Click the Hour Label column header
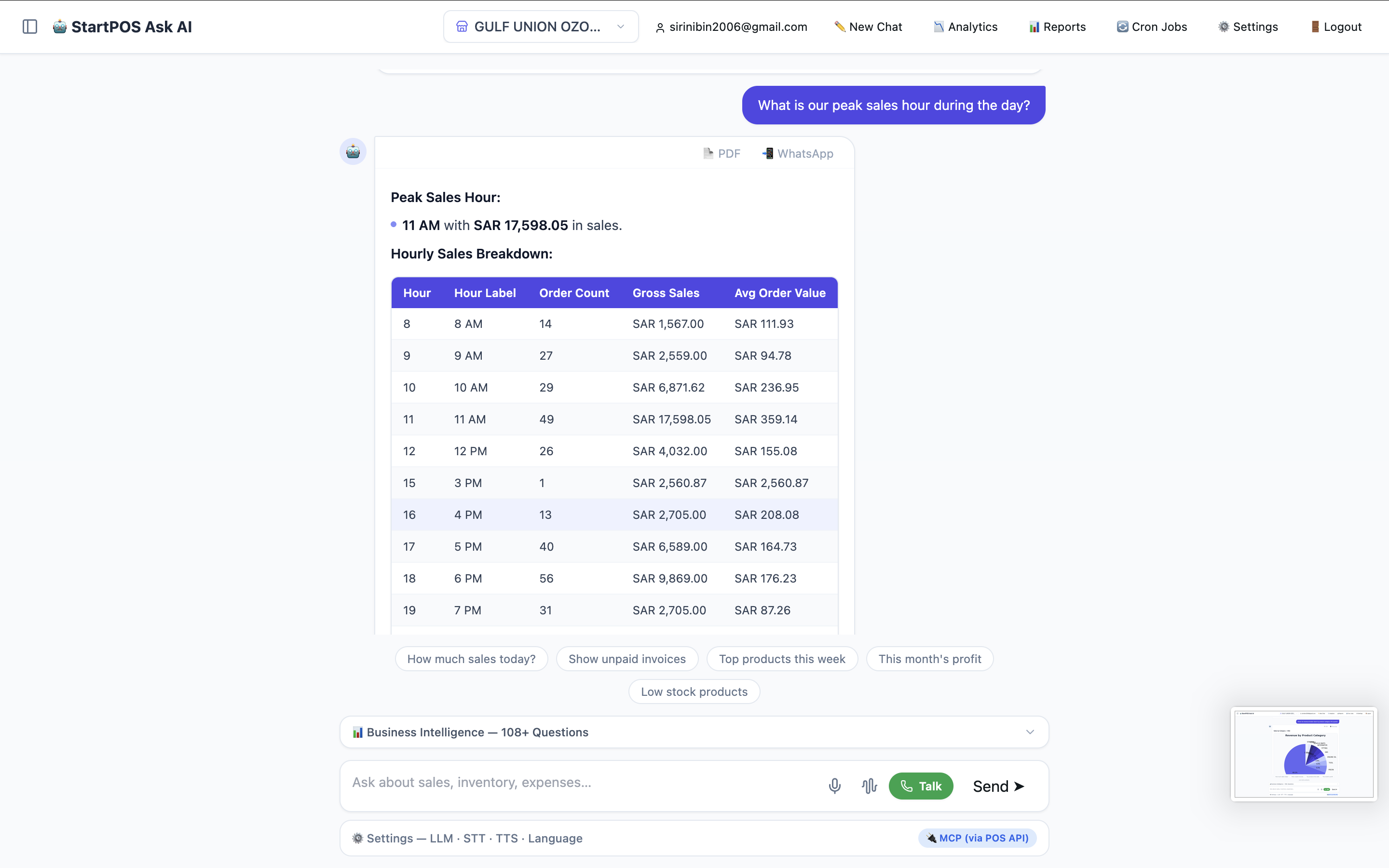Screen dimensions: 1389x868 [485, 293]
